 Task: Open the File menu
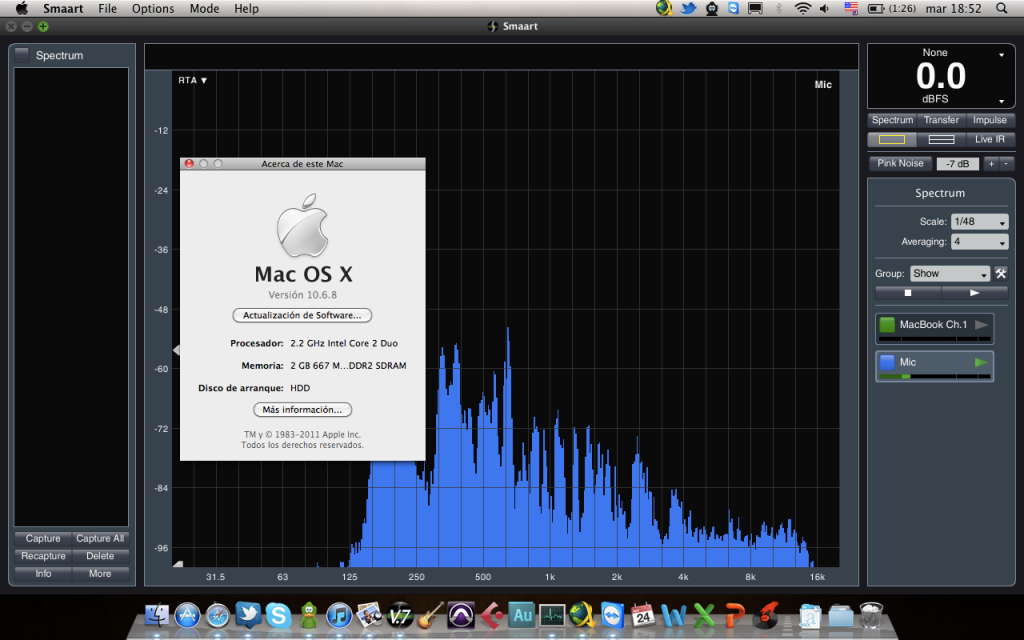click(107, 8)
